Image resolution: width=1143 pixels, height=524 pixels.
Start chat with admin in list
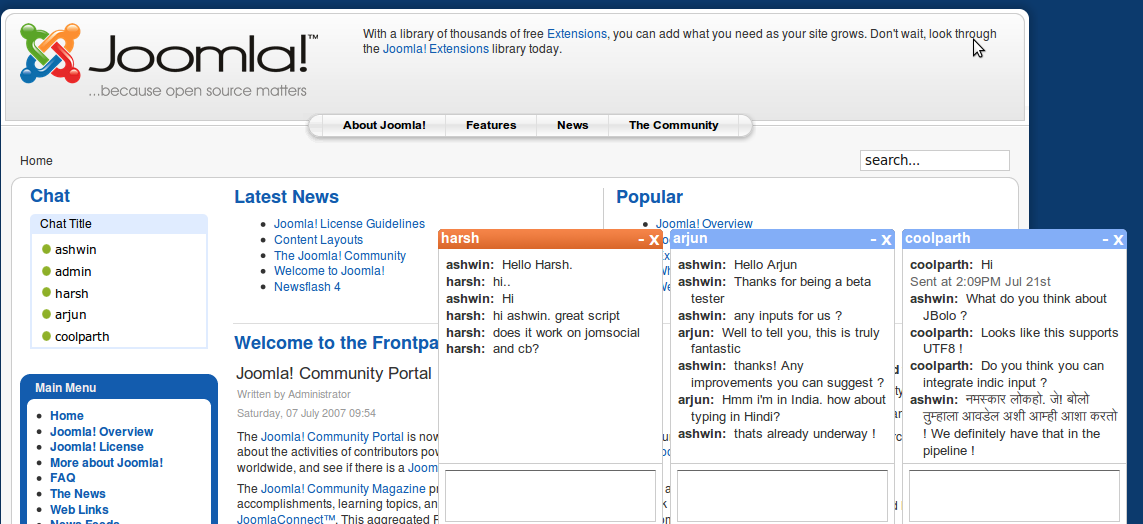point(73,272)
